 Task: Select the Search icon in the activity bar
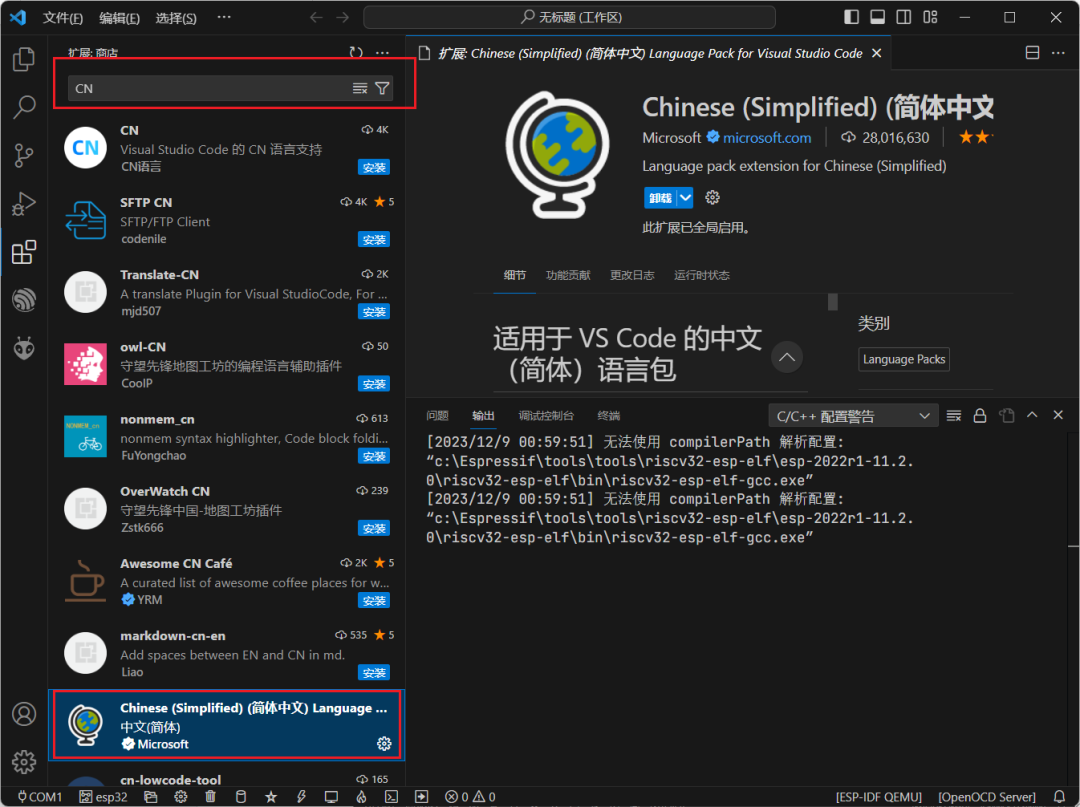[x=24, y=107]
